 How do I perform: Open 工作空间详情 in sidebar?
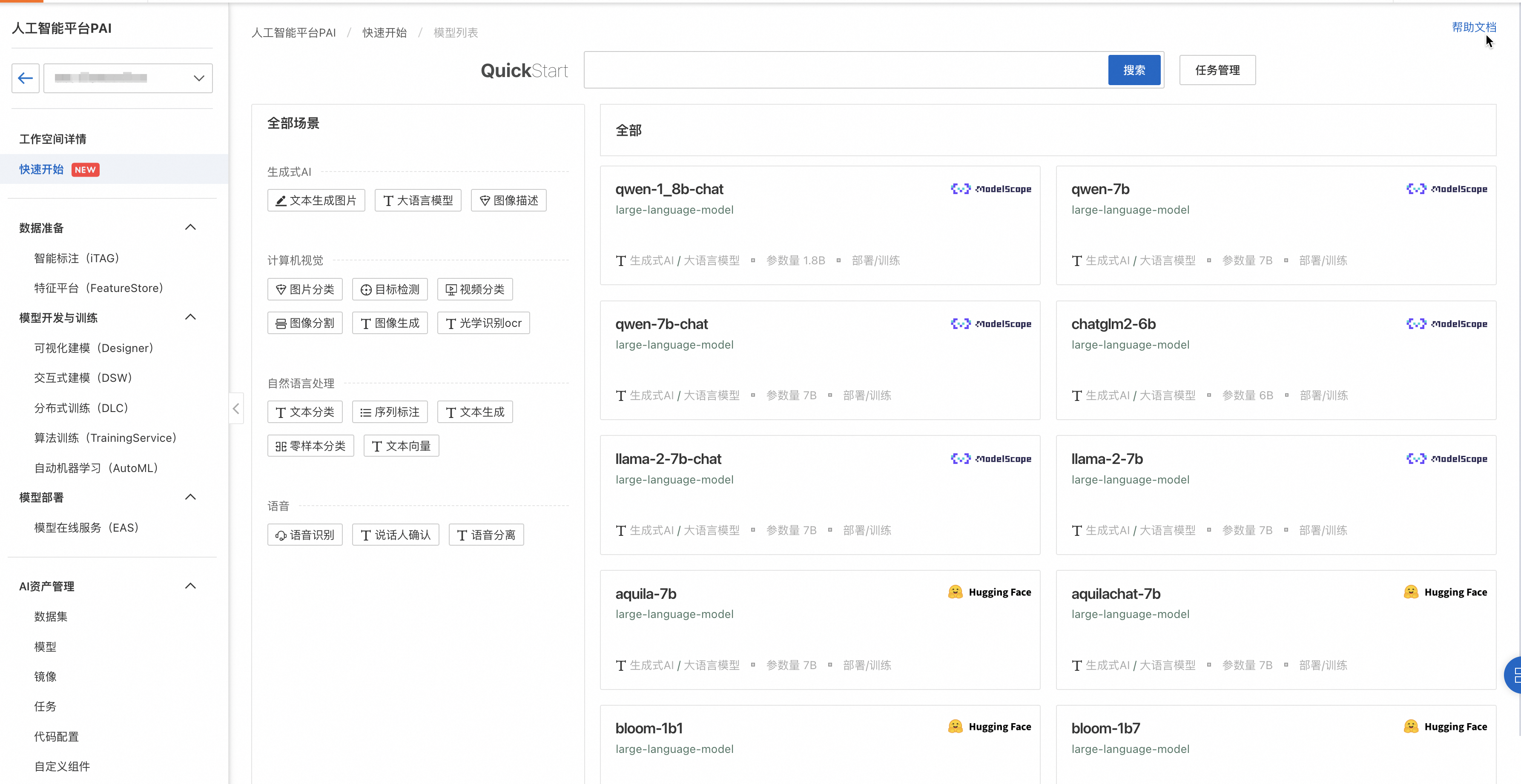tap(52, 139)
